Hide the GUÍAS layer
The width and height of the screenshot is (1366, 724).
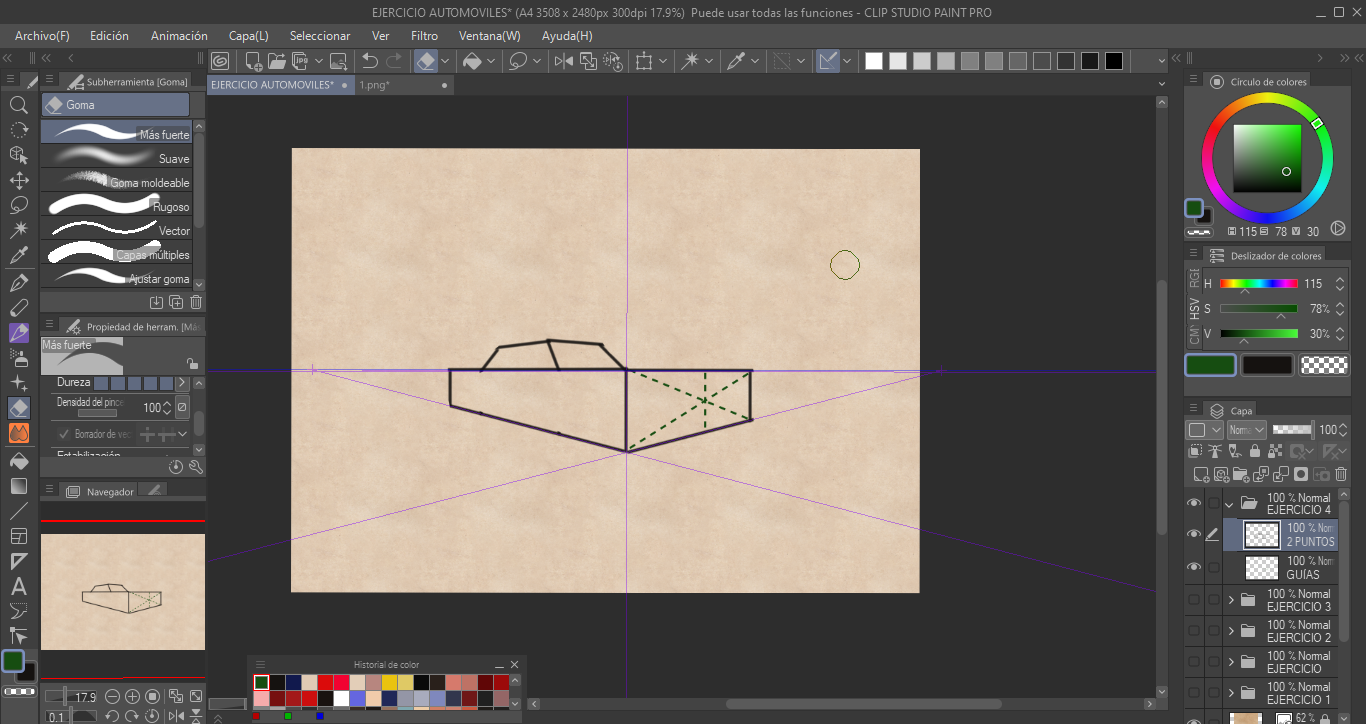(1193, 567)
